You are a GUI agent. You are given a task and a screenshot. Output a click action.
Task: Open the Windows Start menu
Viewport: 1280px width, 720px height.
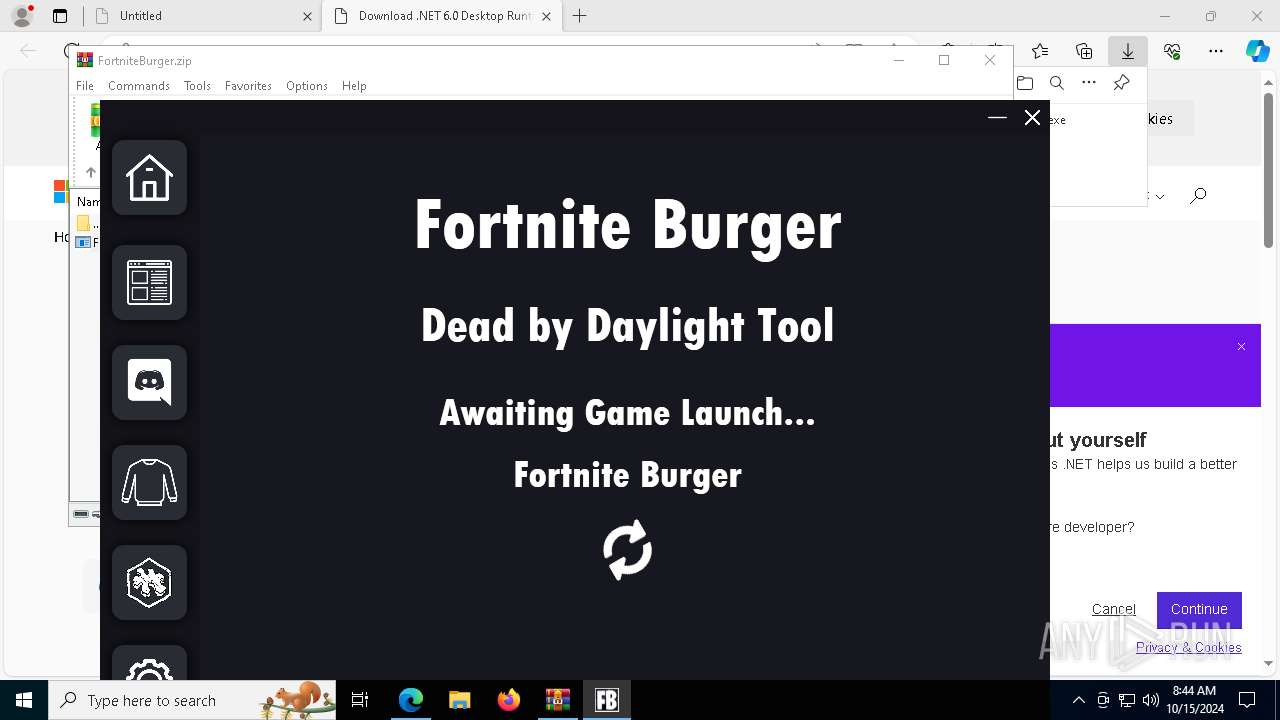[x=24, y=700]
